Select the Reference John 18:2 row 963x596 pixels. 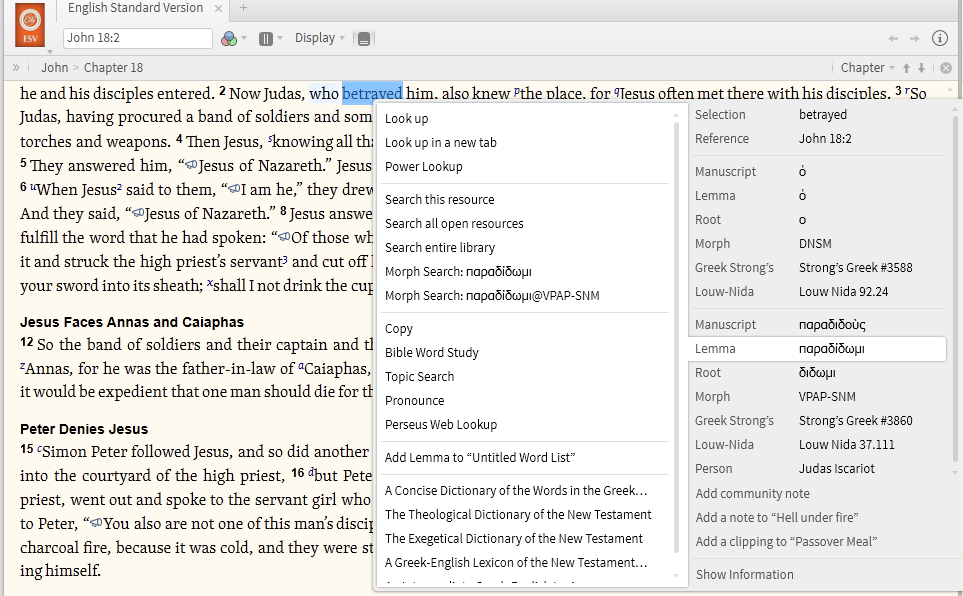coord(819,139)
